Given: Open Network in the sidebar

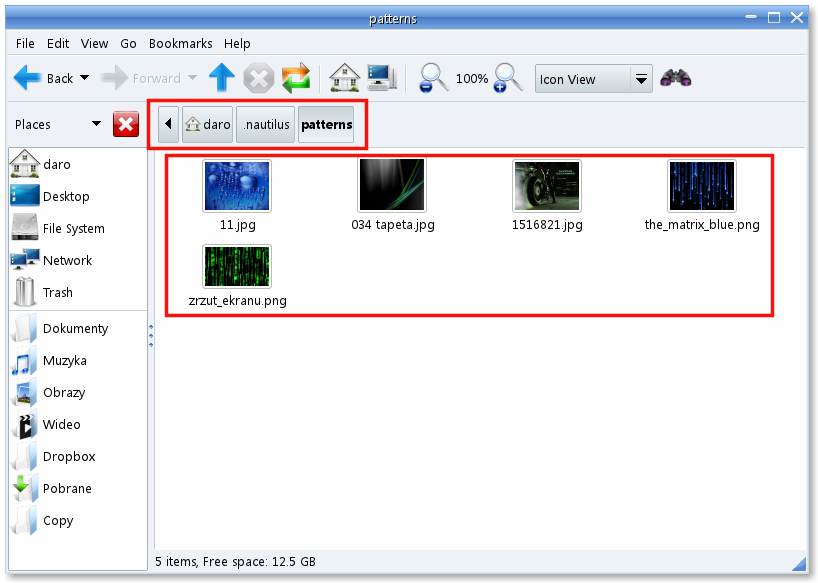Looking at the screenshot, I should click(78, 260).
